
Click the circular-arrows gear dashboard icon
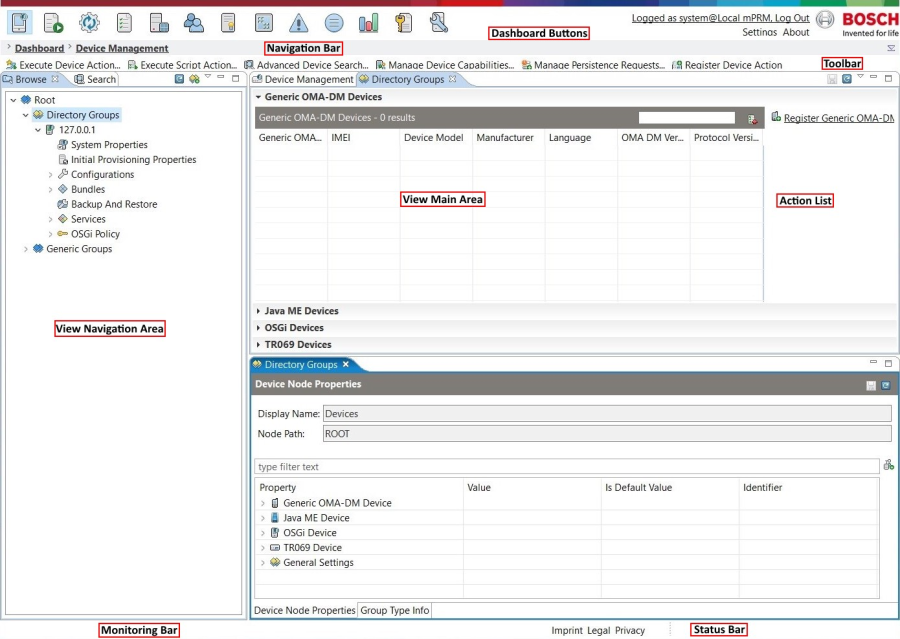tap(89, 23)
